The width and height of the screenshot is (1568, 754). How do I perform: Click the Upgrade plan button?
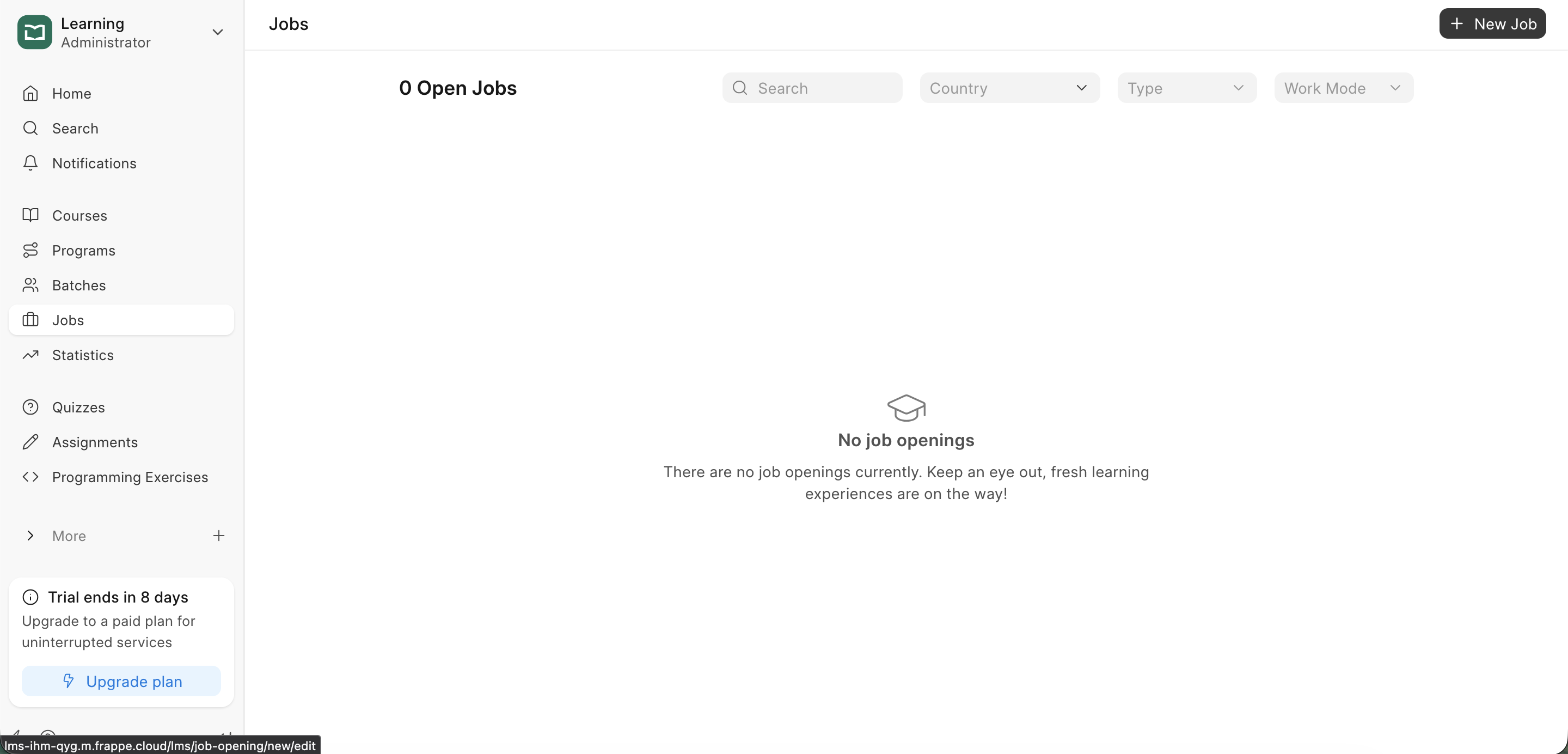point(121,681)
